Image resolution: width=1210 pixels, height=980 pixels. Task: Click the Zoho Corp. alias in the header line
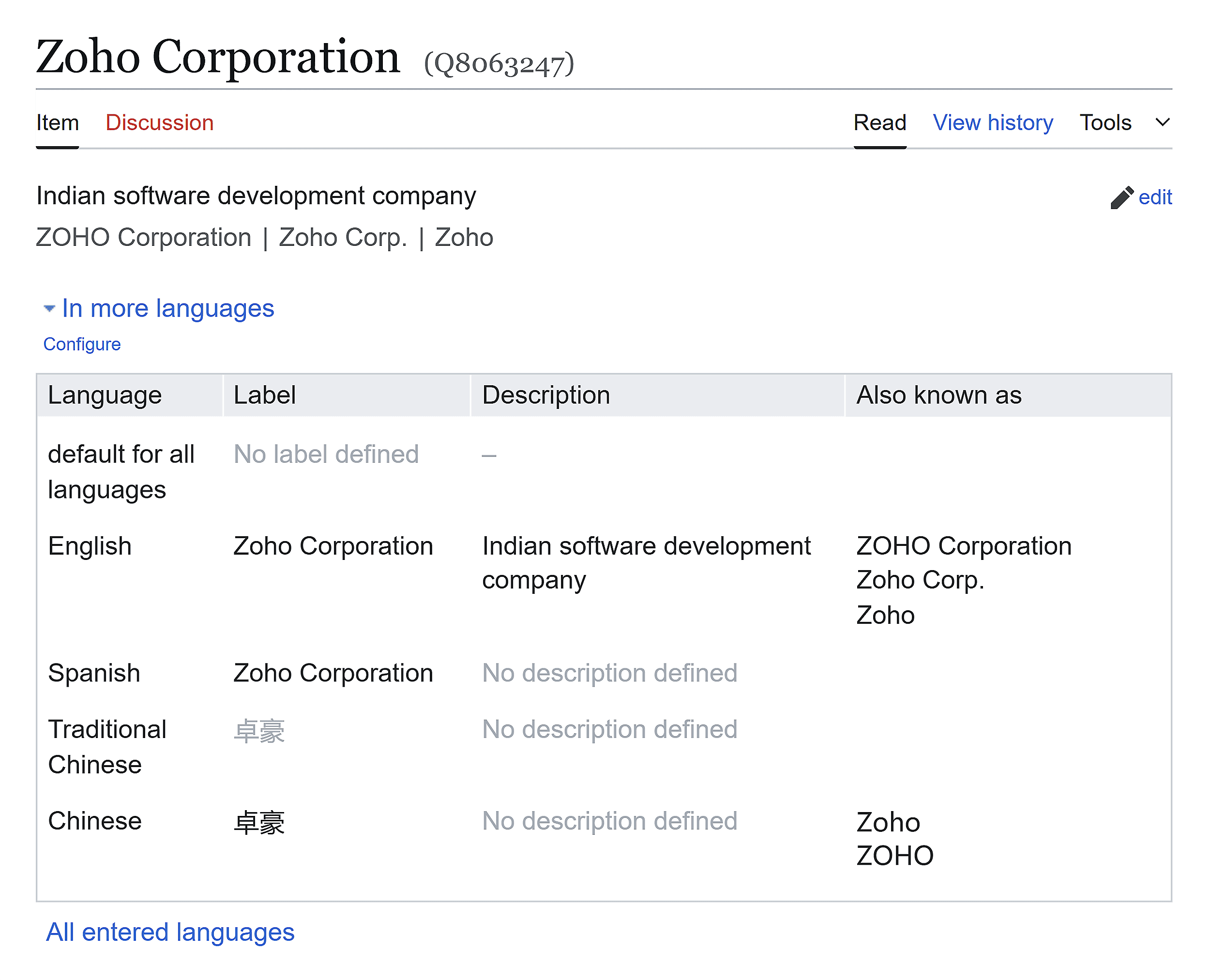point(343,238)
